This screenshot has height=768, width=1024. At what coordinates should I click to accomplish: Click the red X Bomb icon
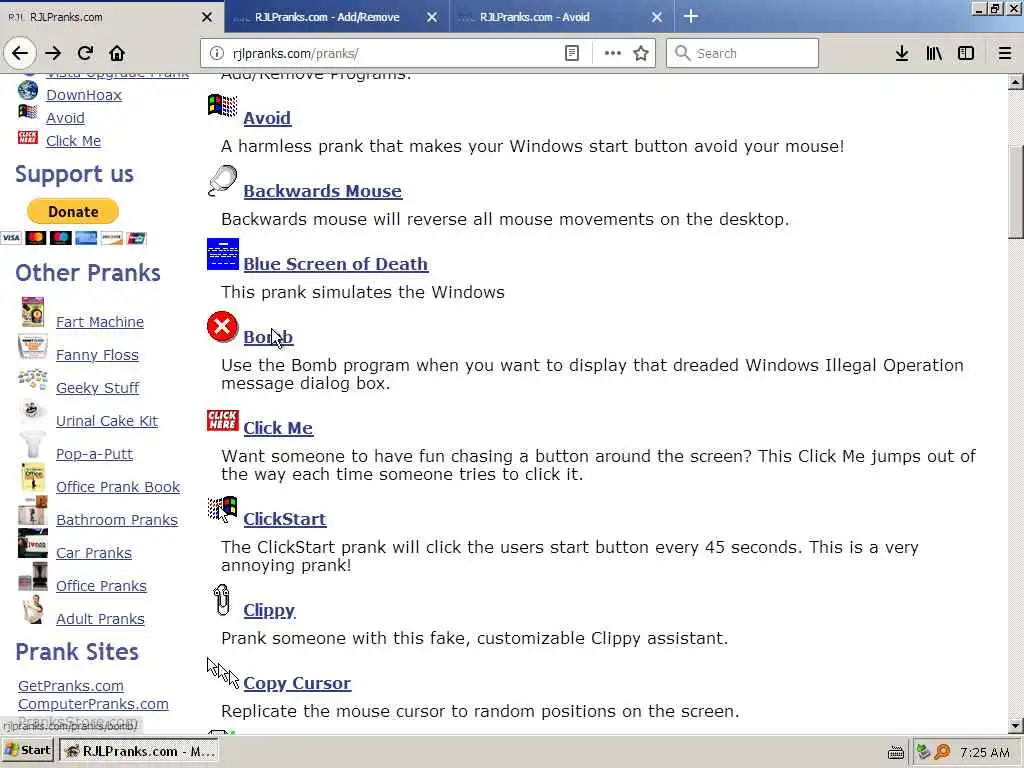pyautogui.click(x=223, y=327)
